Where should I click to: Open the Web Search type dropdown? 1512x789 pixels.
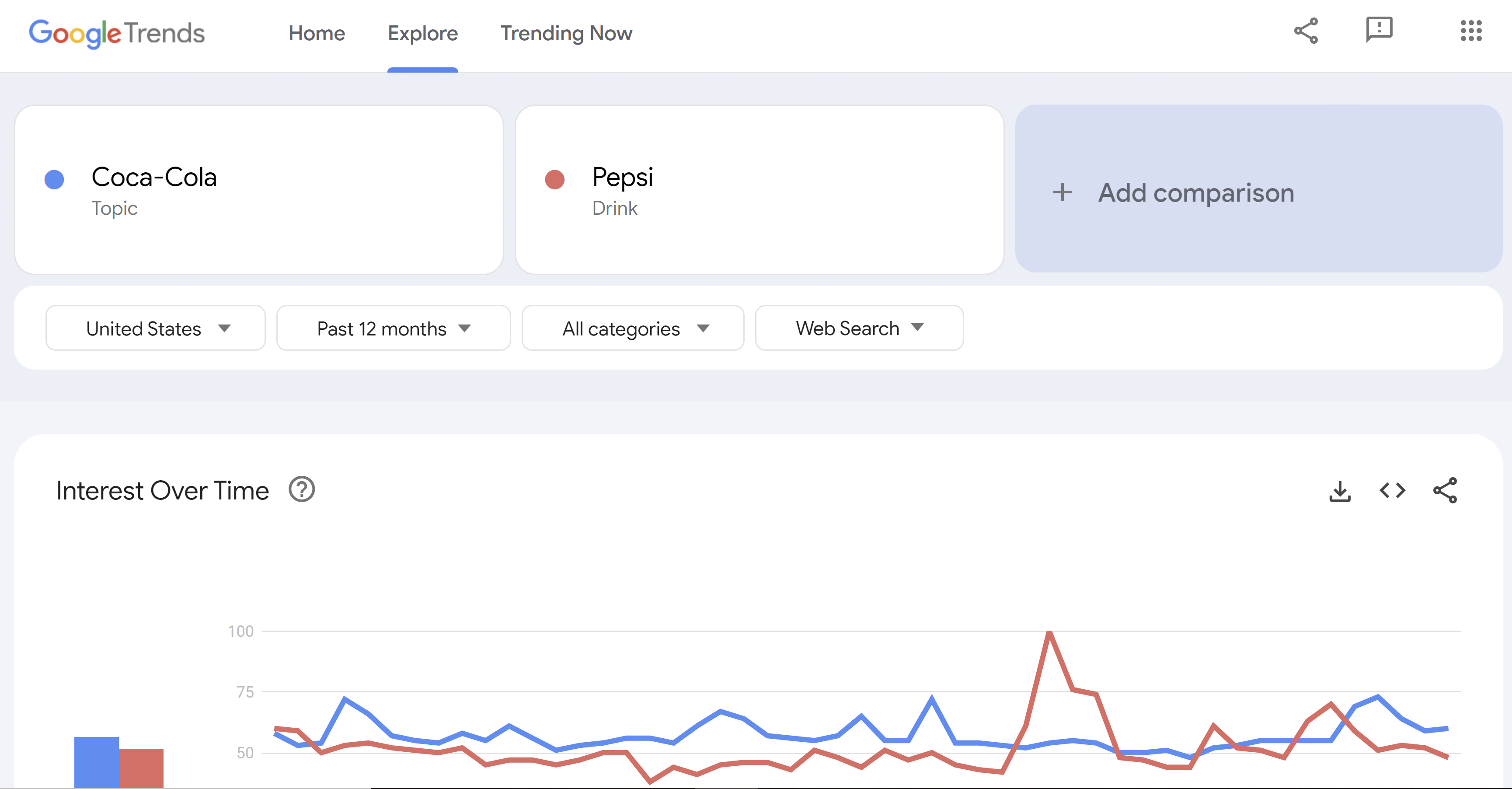point(859,328)
